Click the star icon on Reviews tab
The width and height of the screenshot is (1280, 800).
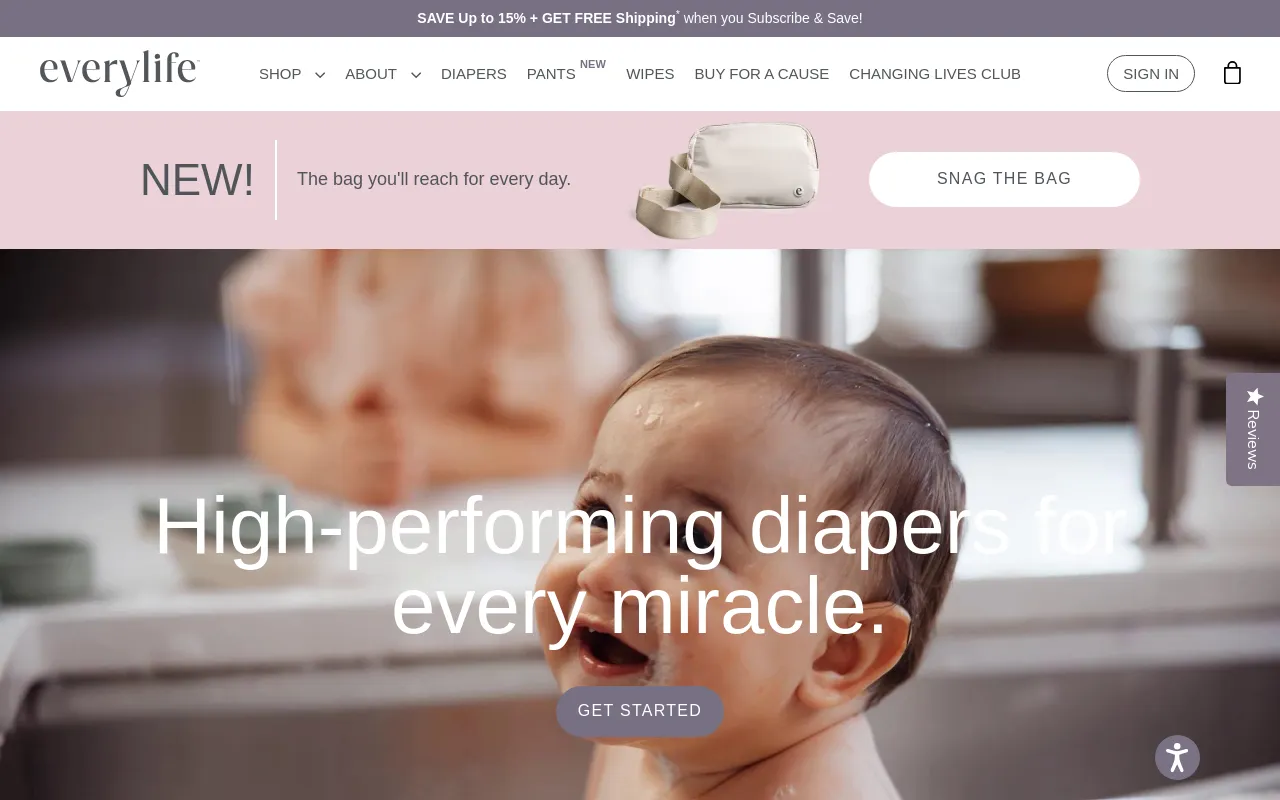(1255, 396)
